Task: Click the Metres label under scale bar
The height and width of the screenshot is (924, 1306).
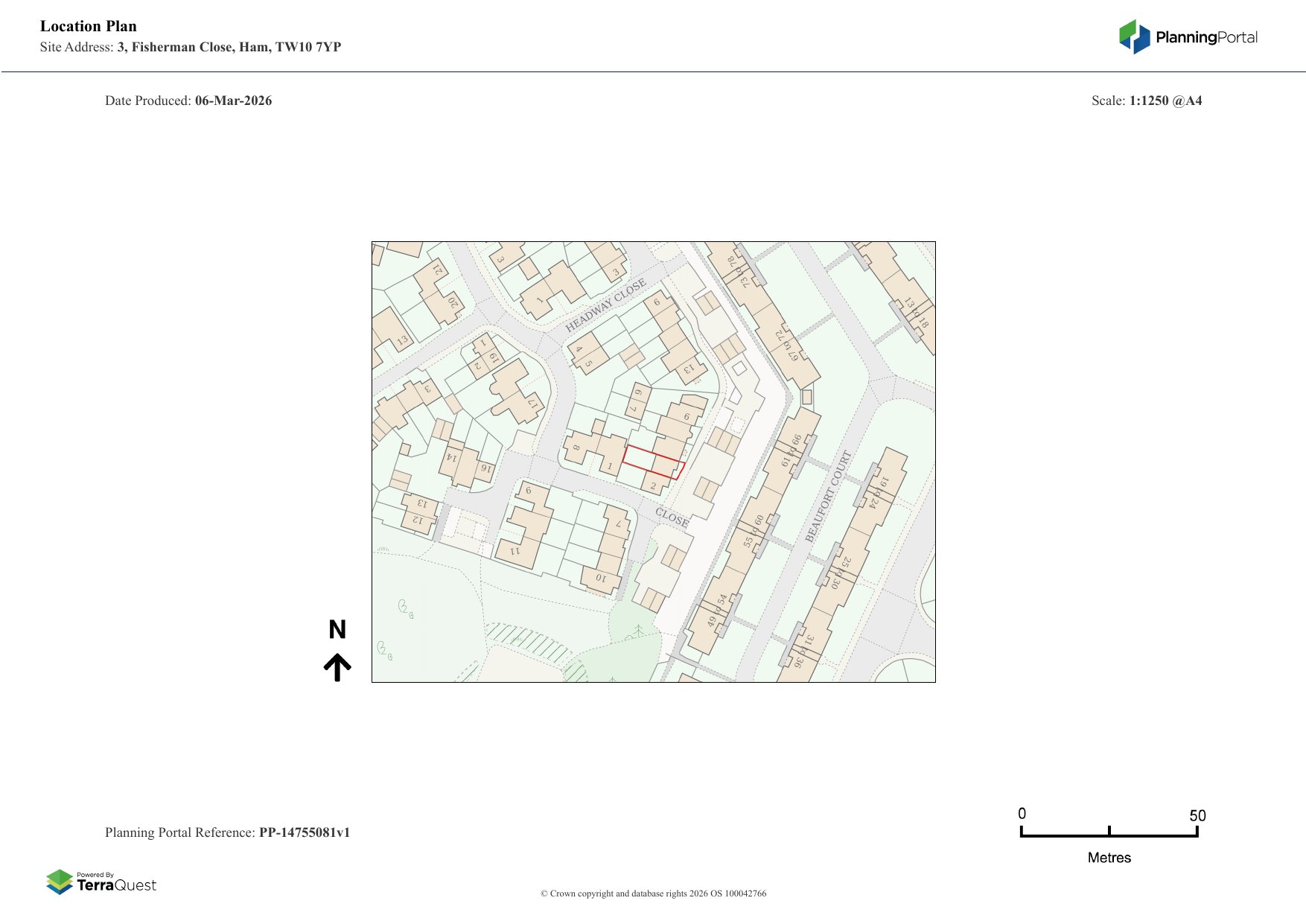Action: coord(1109,858)
